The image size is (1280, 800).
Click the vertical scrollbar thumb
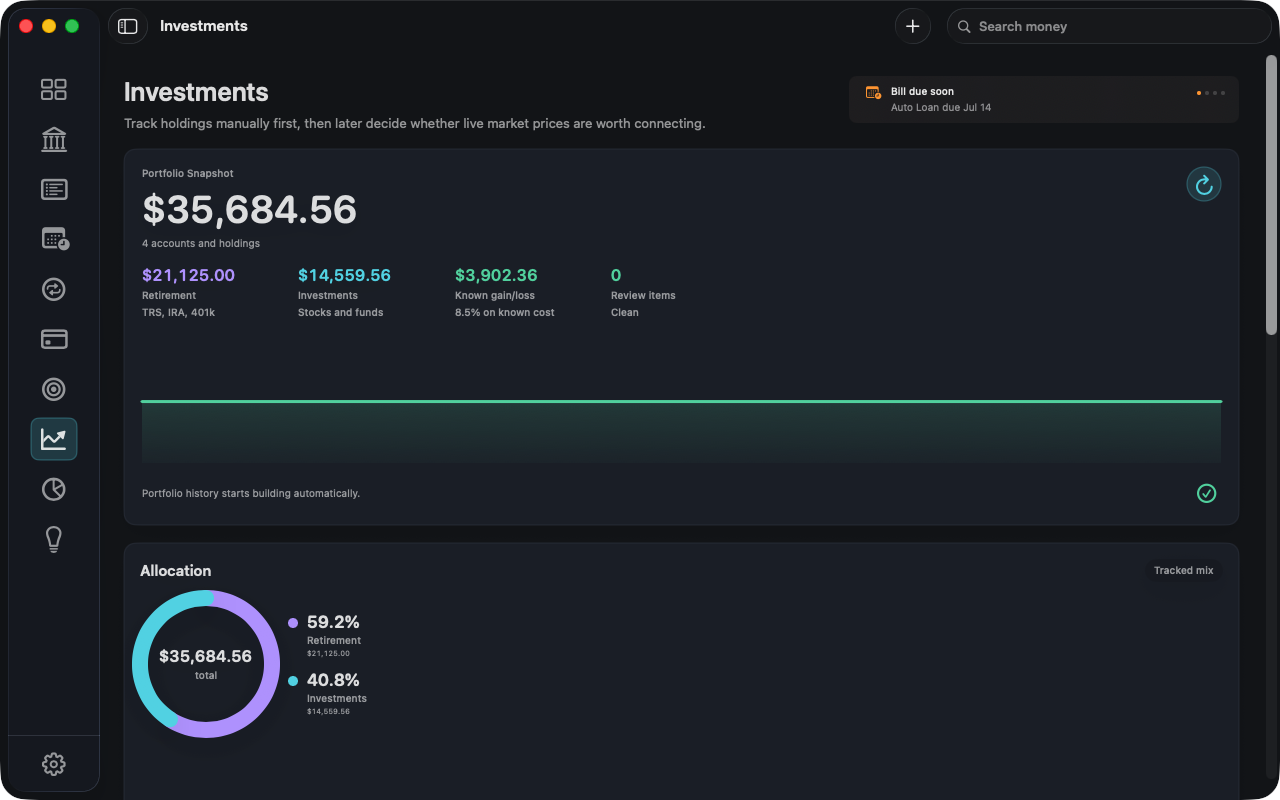click(1271, 195)
